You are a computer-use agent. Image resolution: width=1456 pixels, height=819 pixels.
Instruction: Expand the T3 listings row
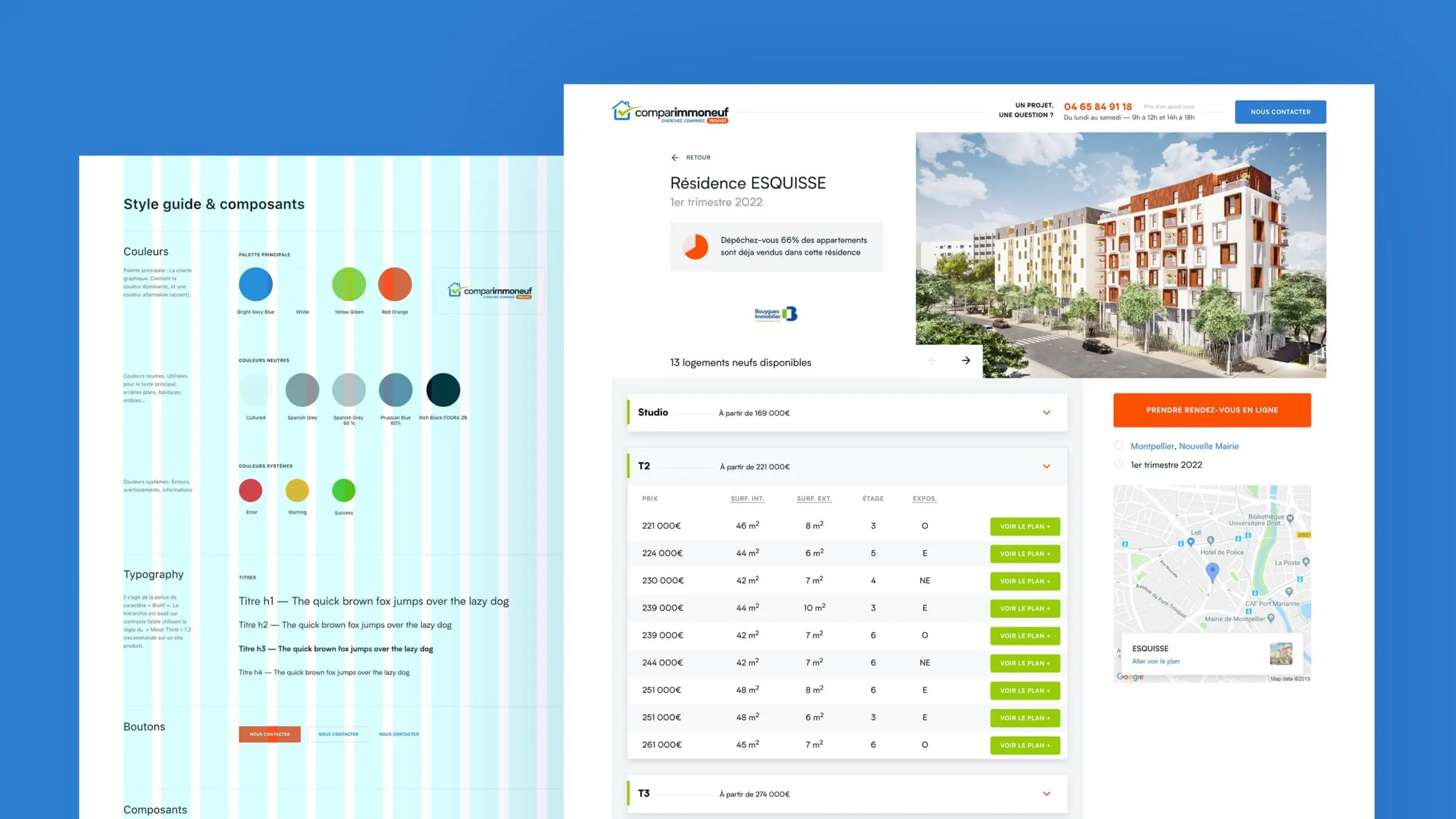pos(1046,793)
